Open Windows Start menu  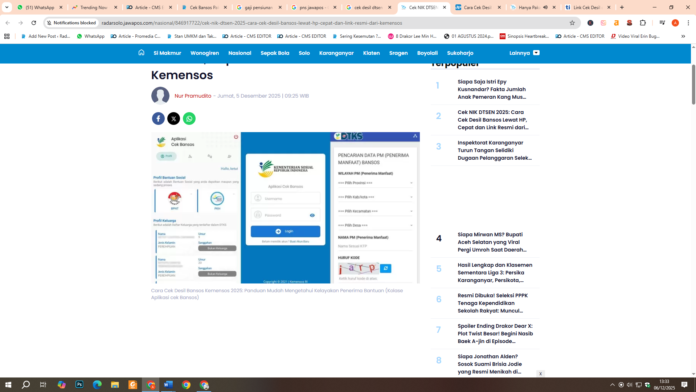(x=8, y=385)
